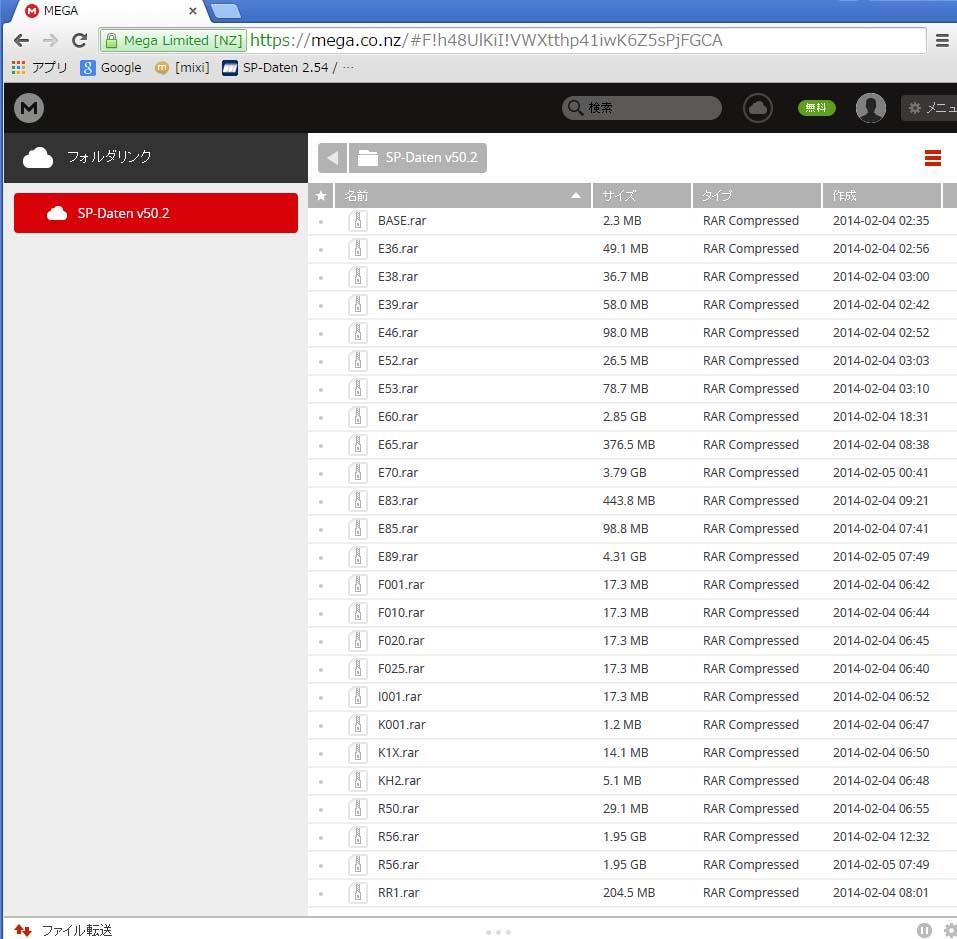This screenshot has height=939, width=957.
Task: Open a new browser tab
Action: [x=225, y=11]
